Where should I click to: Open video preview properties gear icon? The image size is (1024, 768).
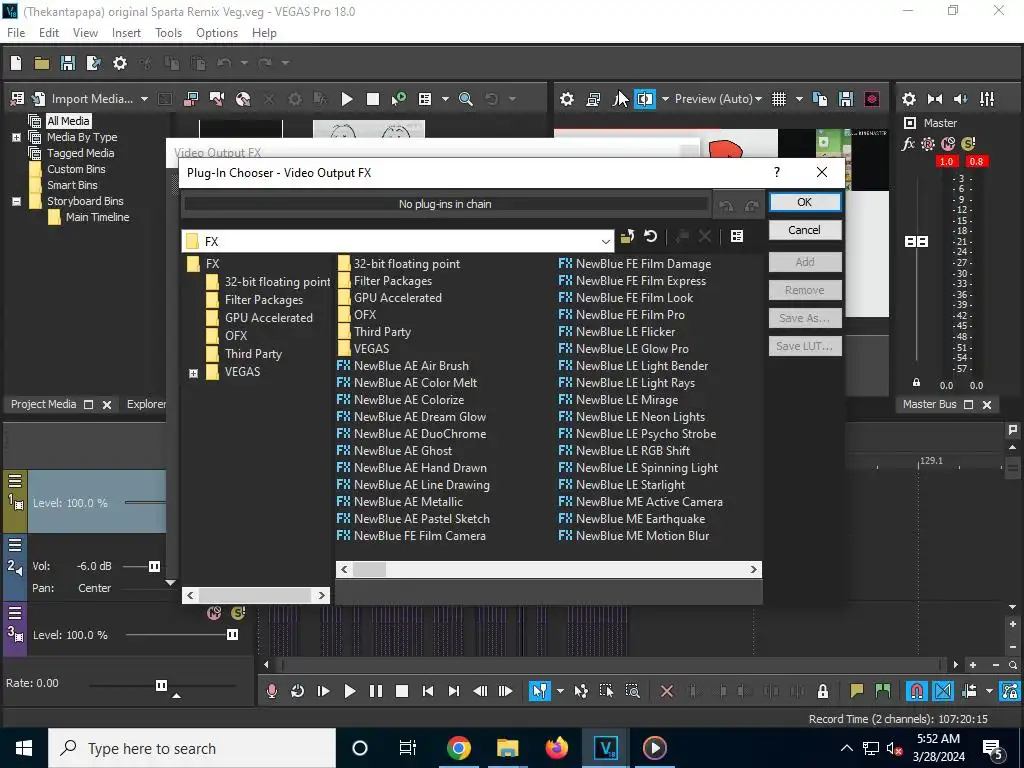pos(567,99)
